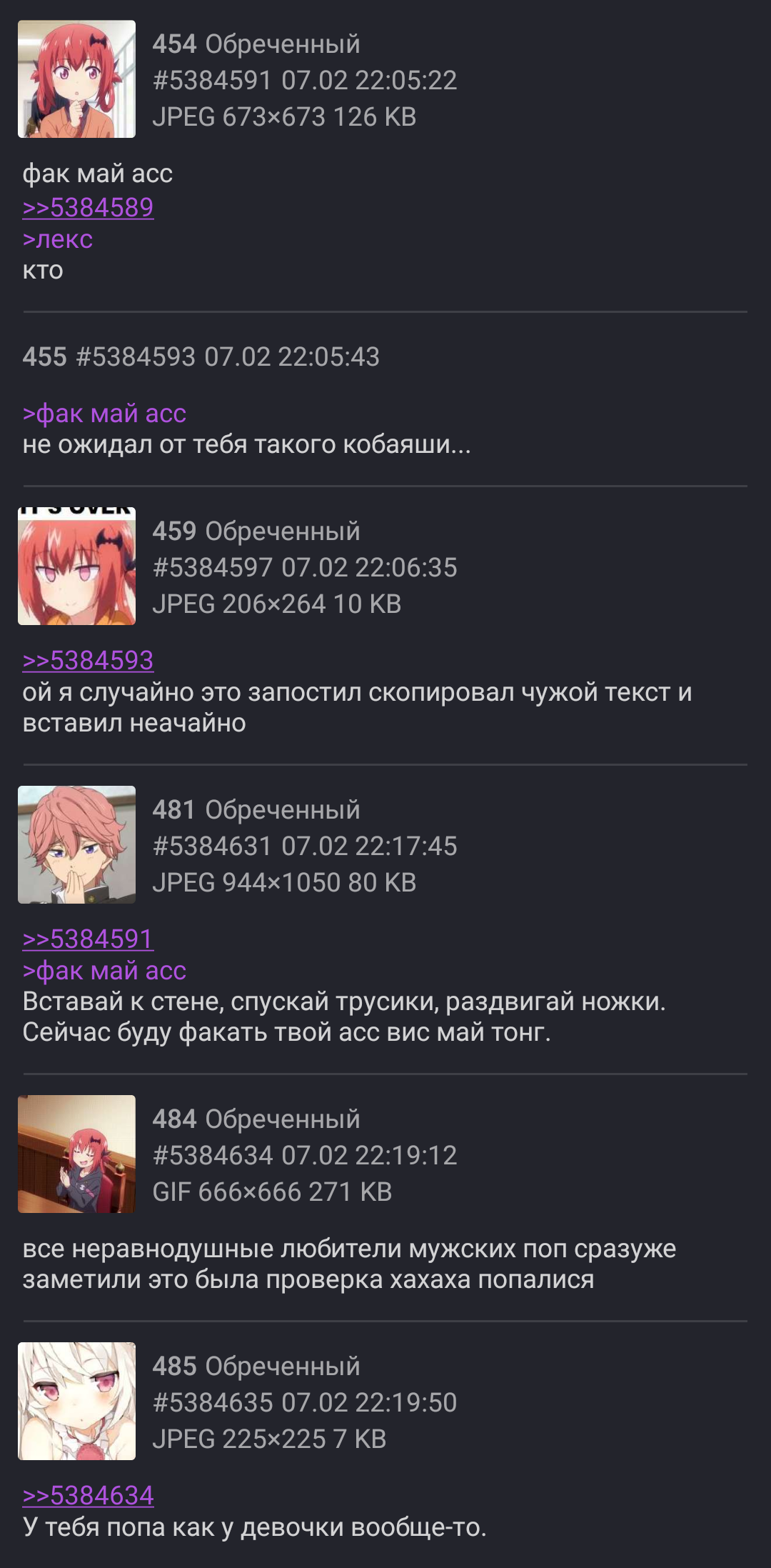Follow reply link >>5384593
Screen dimensions: 771x1568
click(x=88, y=660)
